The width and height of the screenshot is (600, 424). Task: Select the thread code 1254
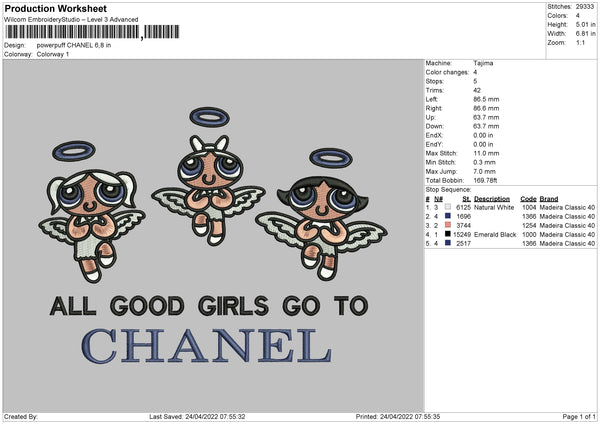pos(529,225)
